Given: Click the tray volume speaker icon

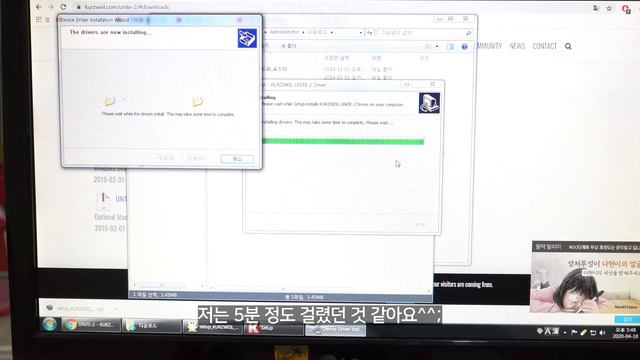Looking at the screenshot, I should (602, 333).
